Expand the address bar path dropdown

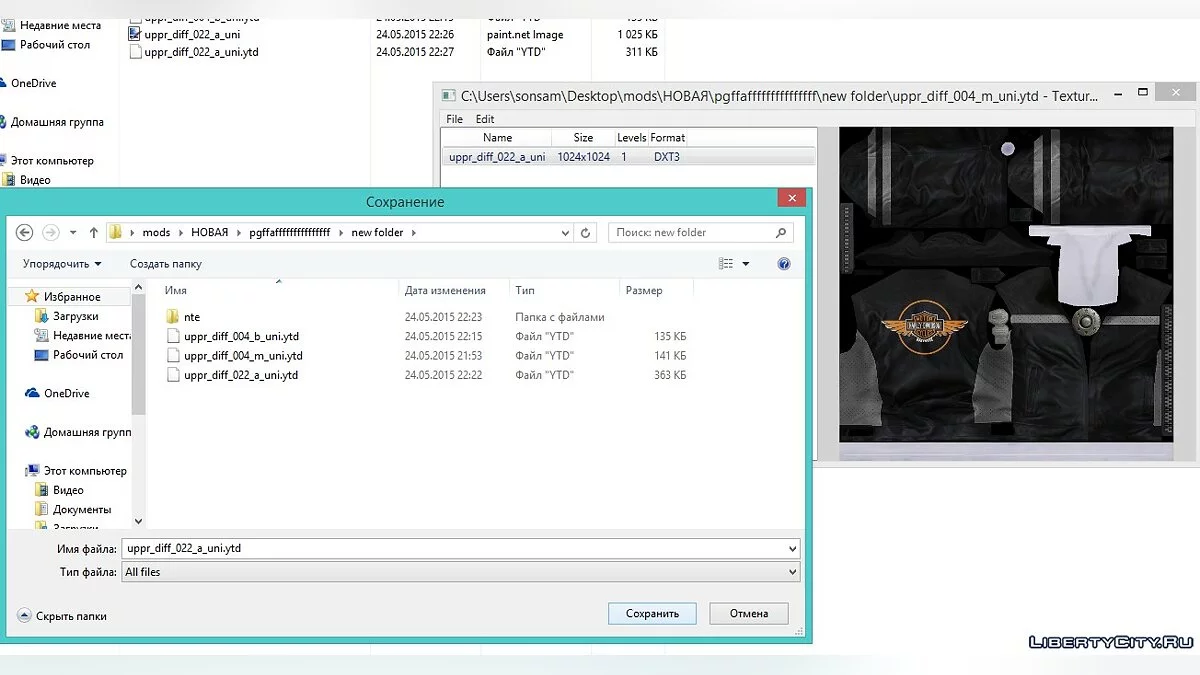point(565,232)
